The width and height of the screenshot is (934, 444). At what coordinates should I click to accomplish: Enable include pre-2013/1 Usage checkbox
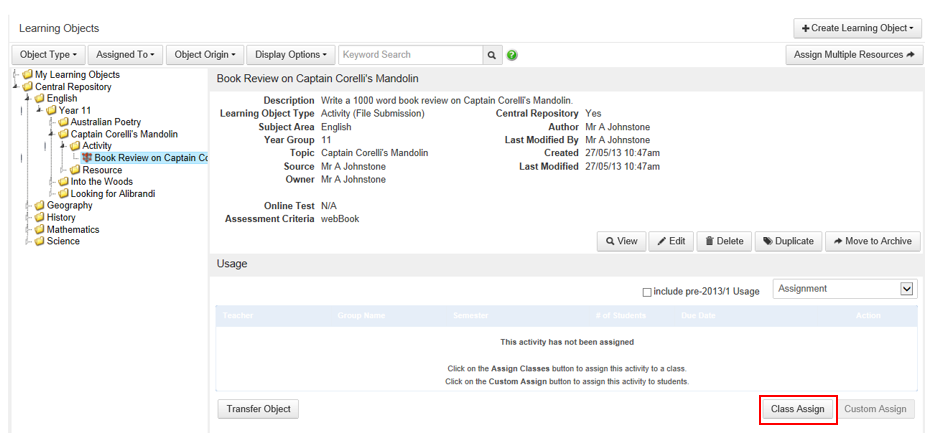pyautogui.click(x=647, y=292)
